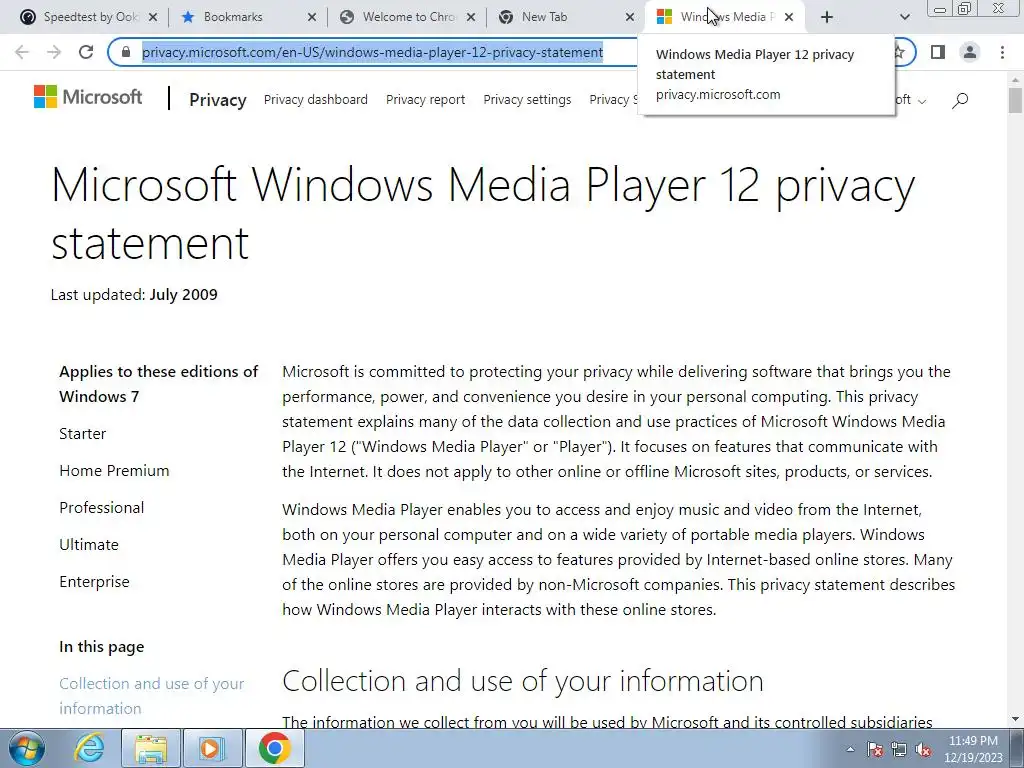Click the address bar URL

[x=372, y=52]
